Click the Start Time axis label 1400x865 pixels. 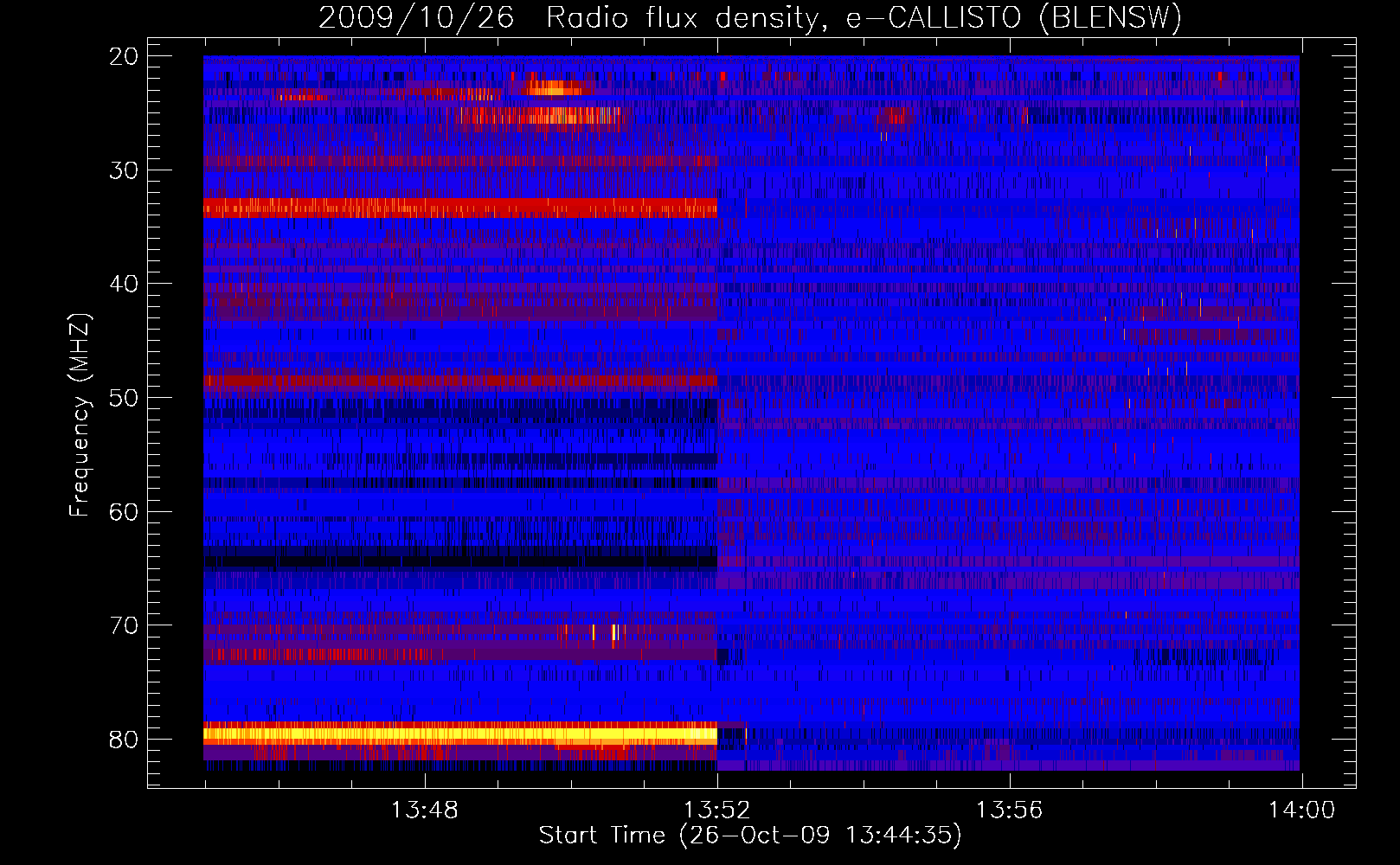tap(750, 836)
